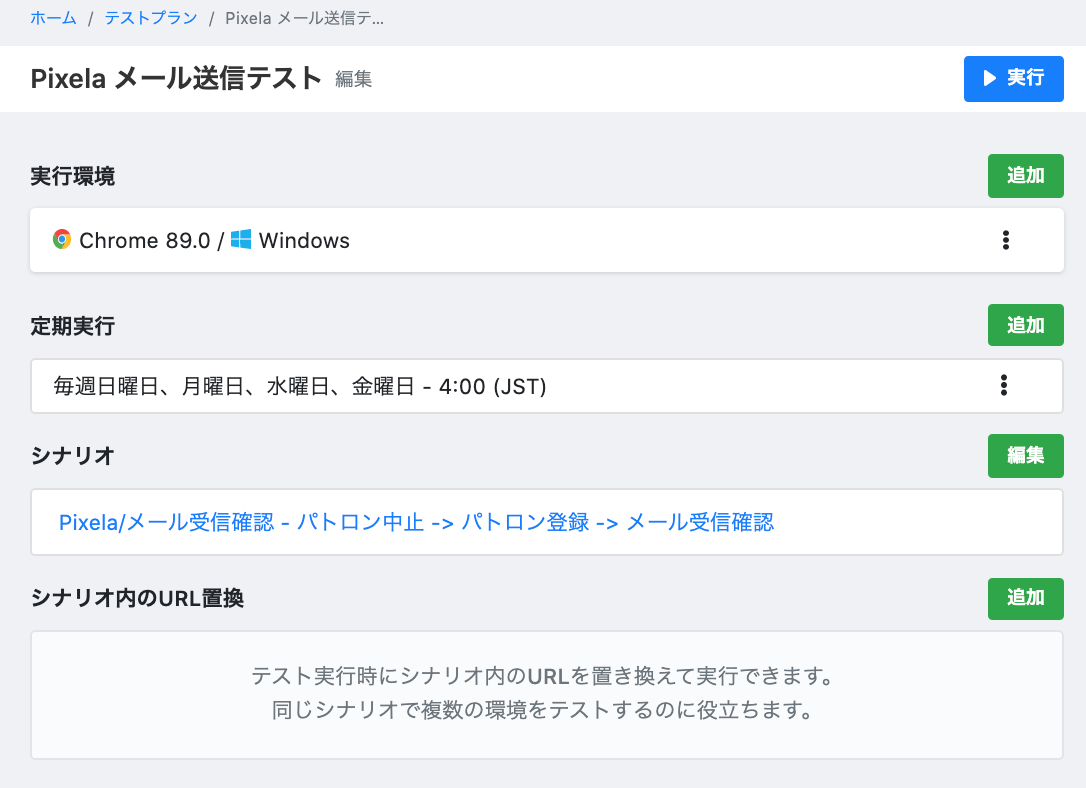1086x788 pixels.
Task: Click the 追加 button for シナリオ内のURL置換
Action: pyautogui.click(x=1025, y=598)
